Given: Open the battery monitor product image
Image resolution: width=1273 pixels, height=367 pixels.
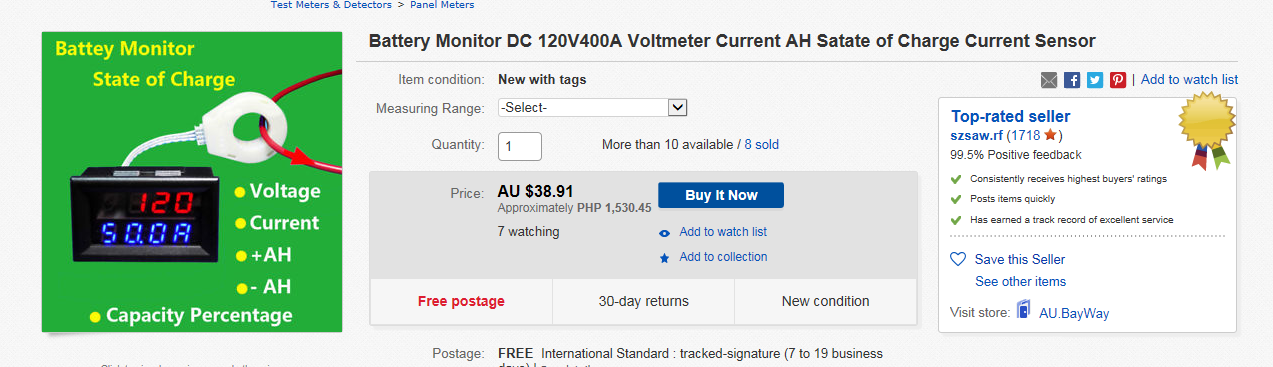Looking at the screenshot, I should [x=192, y=182].
